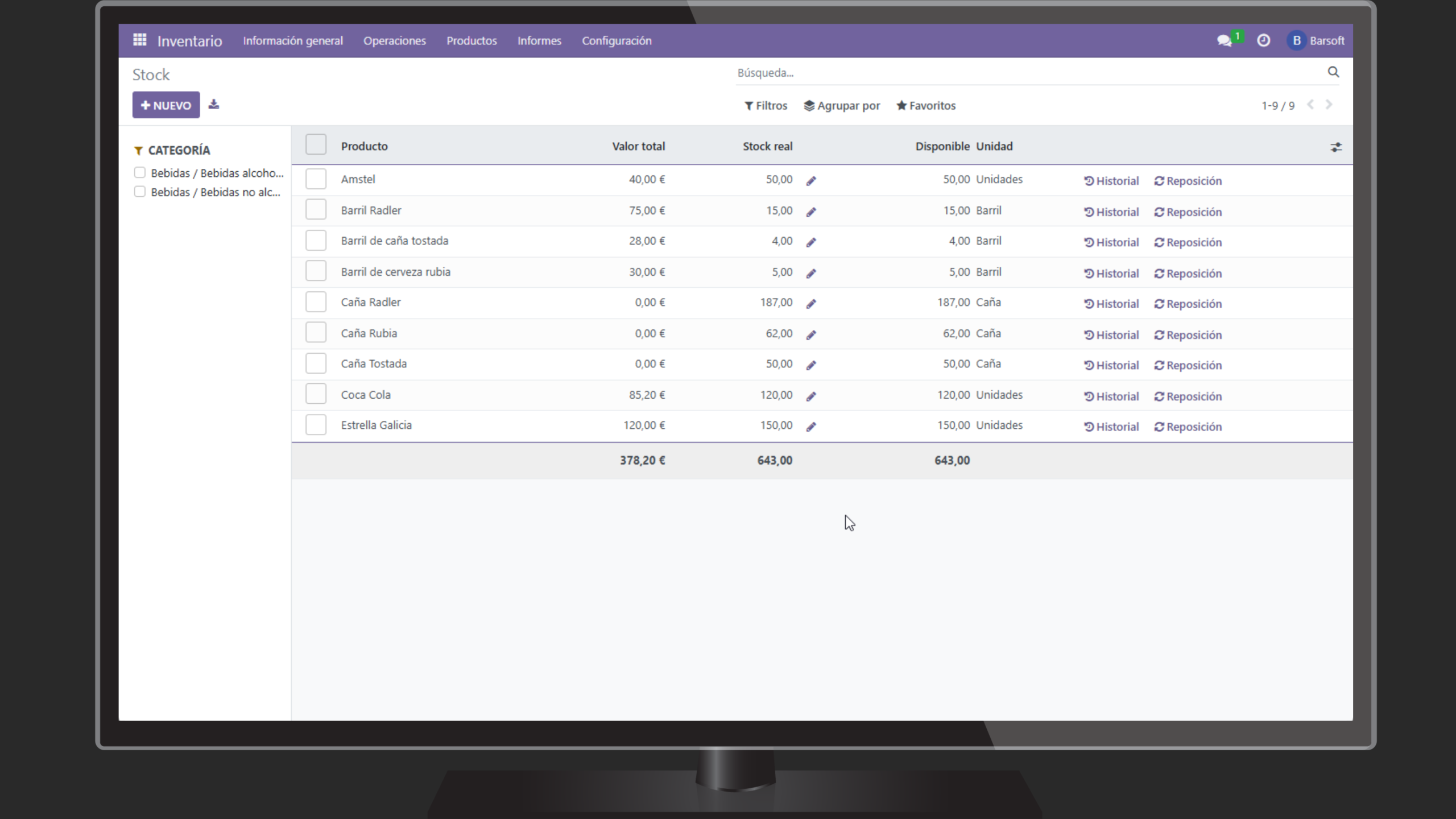This screenshot has height=819, width=1456.
Task: Expand the Filtros dropdown
Action: 766,106
